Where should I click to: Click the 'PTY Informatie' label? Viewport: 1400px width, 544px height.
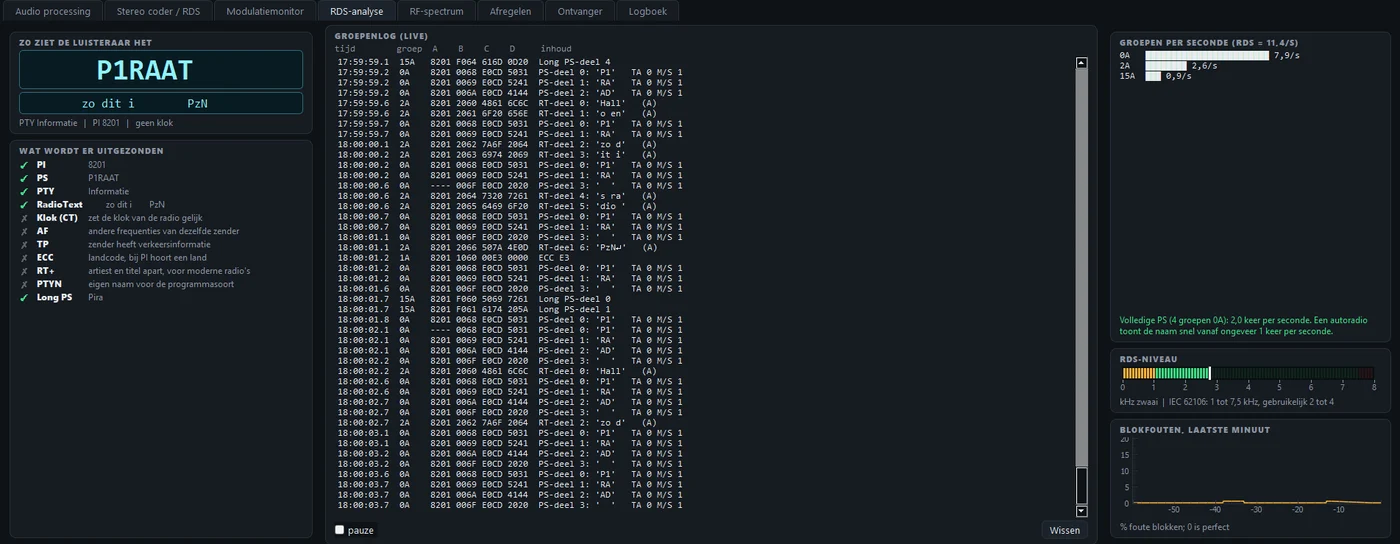(x=48, y=123)
